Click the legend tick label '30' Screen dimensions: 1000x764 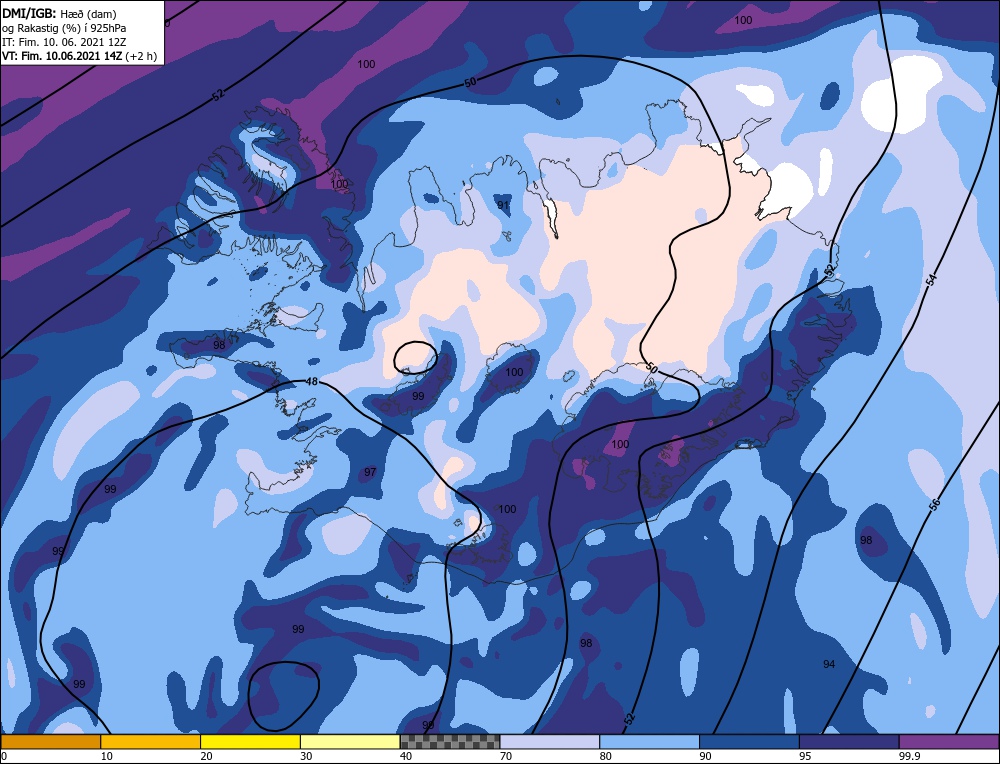306,756
